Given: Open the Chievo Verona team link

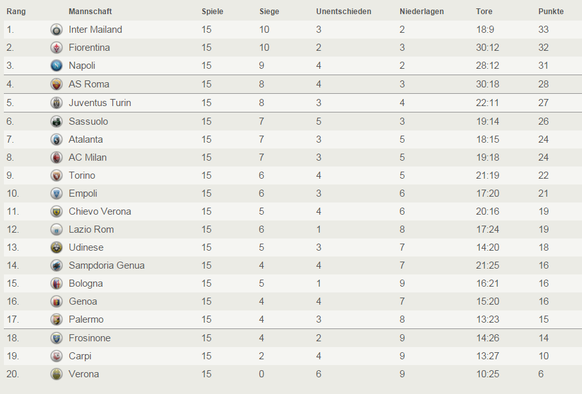Looking at the screenshot, I should pyautogui.click(x=100, y=211).
